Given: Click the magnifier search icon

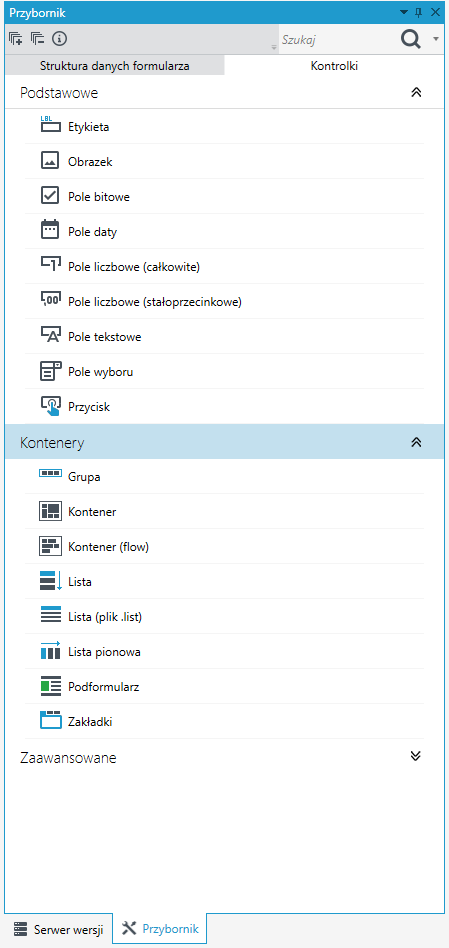Looking at the screenshot, I should [x=411, y=40].
